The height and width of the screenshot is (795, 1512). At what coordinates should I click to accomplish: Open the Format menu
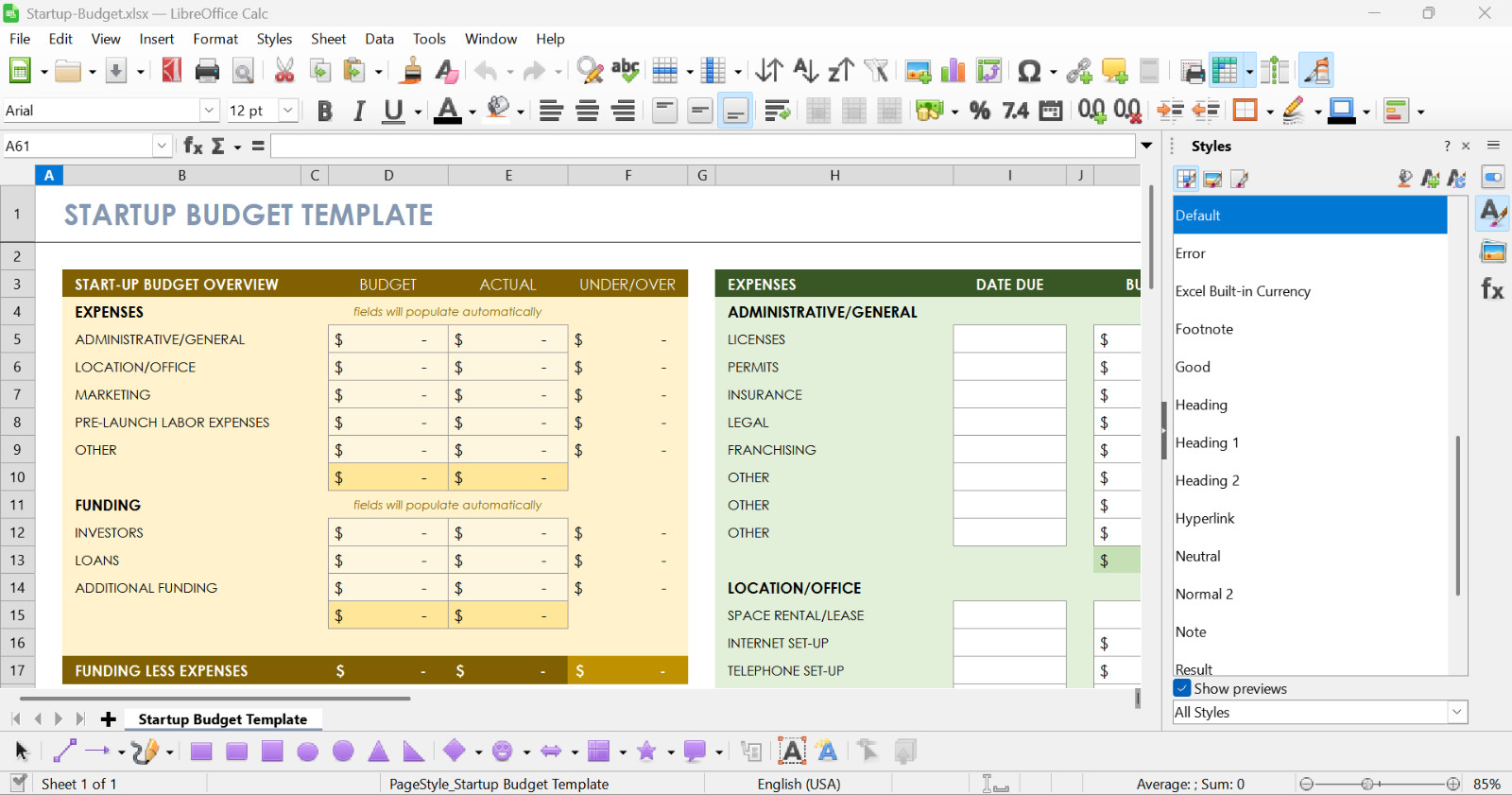215,39
